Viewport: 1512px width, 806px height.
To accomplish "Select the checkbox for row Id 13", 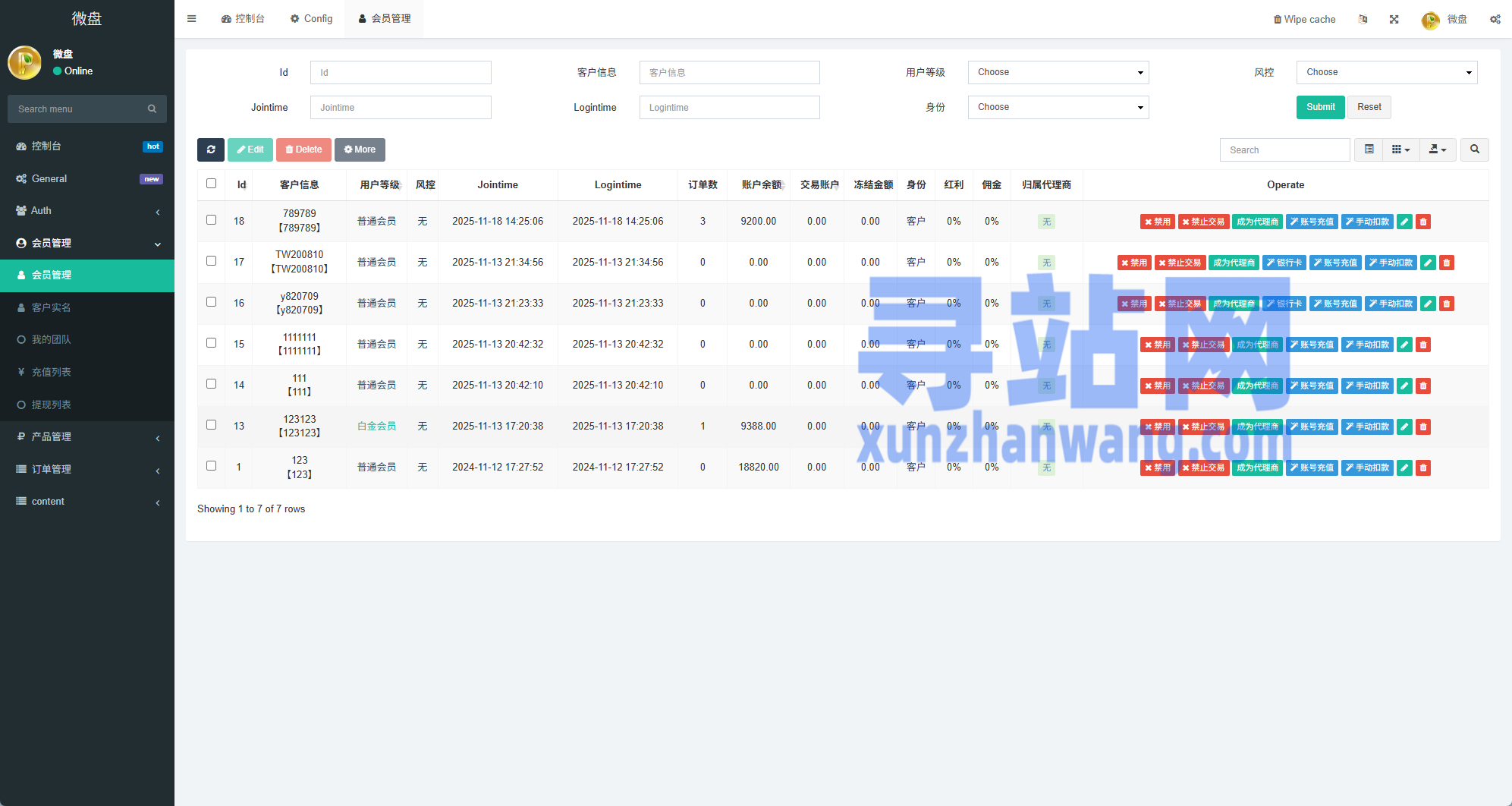I will point(211,425).
